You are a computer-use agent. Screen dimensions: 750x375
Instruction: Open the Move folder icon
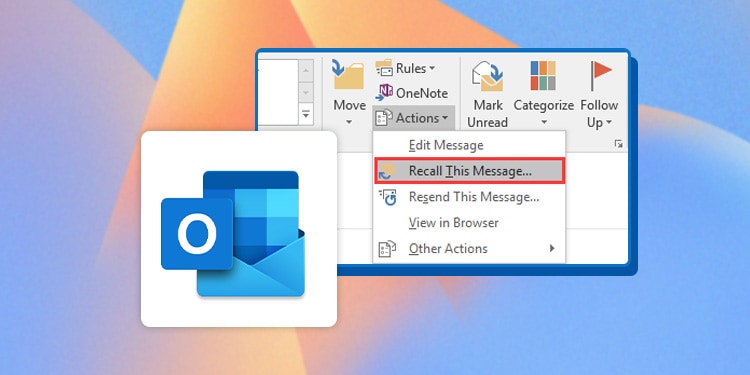coord(348,75)
